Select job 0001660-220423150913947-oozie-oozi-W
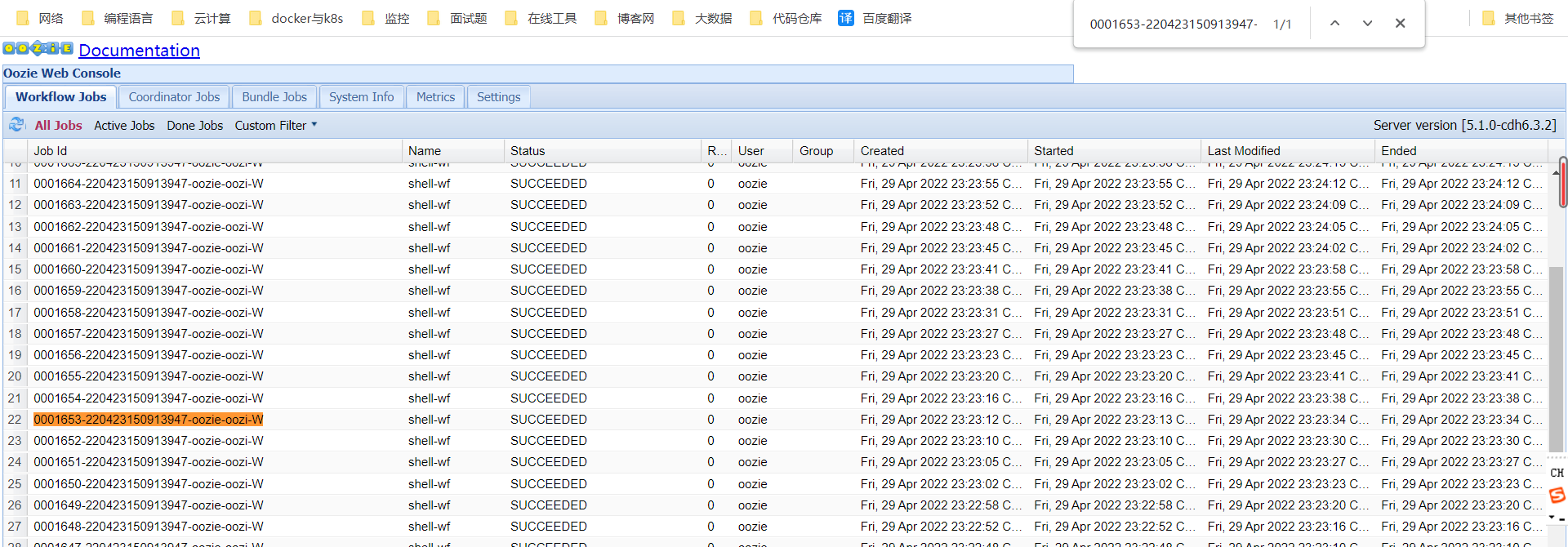Screen dimensions: 1568x547 point(149,269)
